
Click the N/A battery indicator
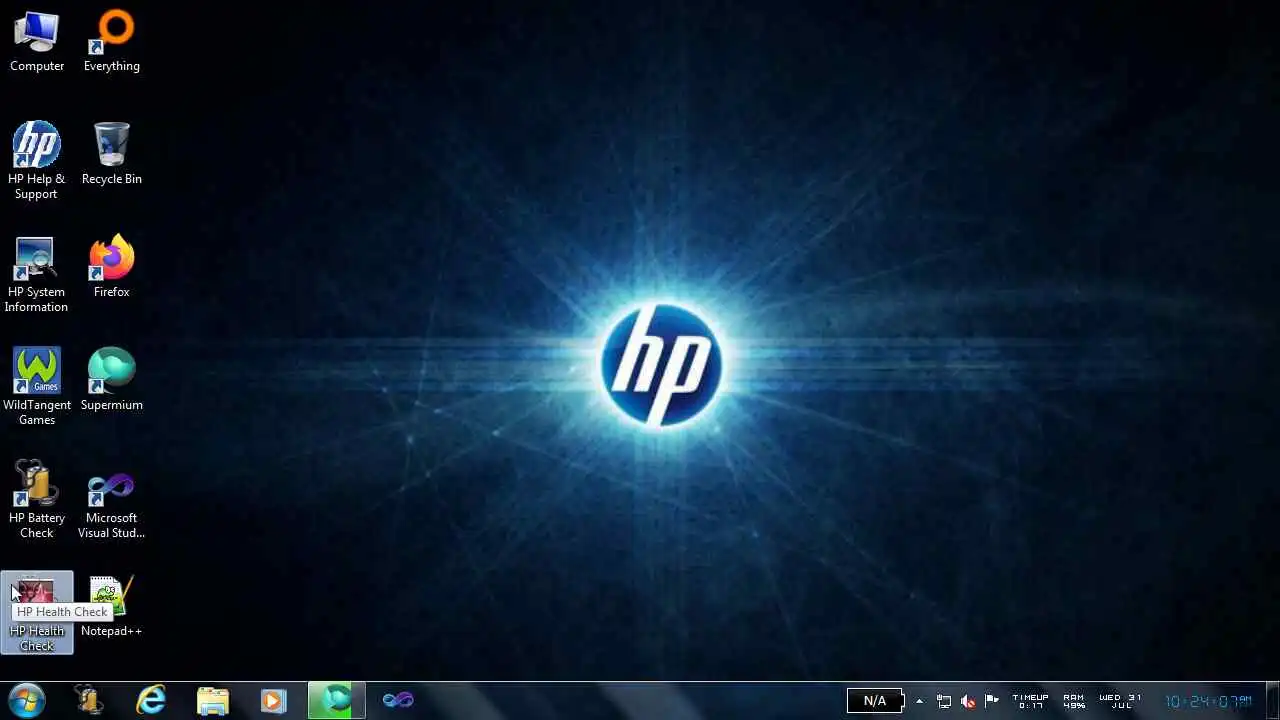click(x=875, y=701)
